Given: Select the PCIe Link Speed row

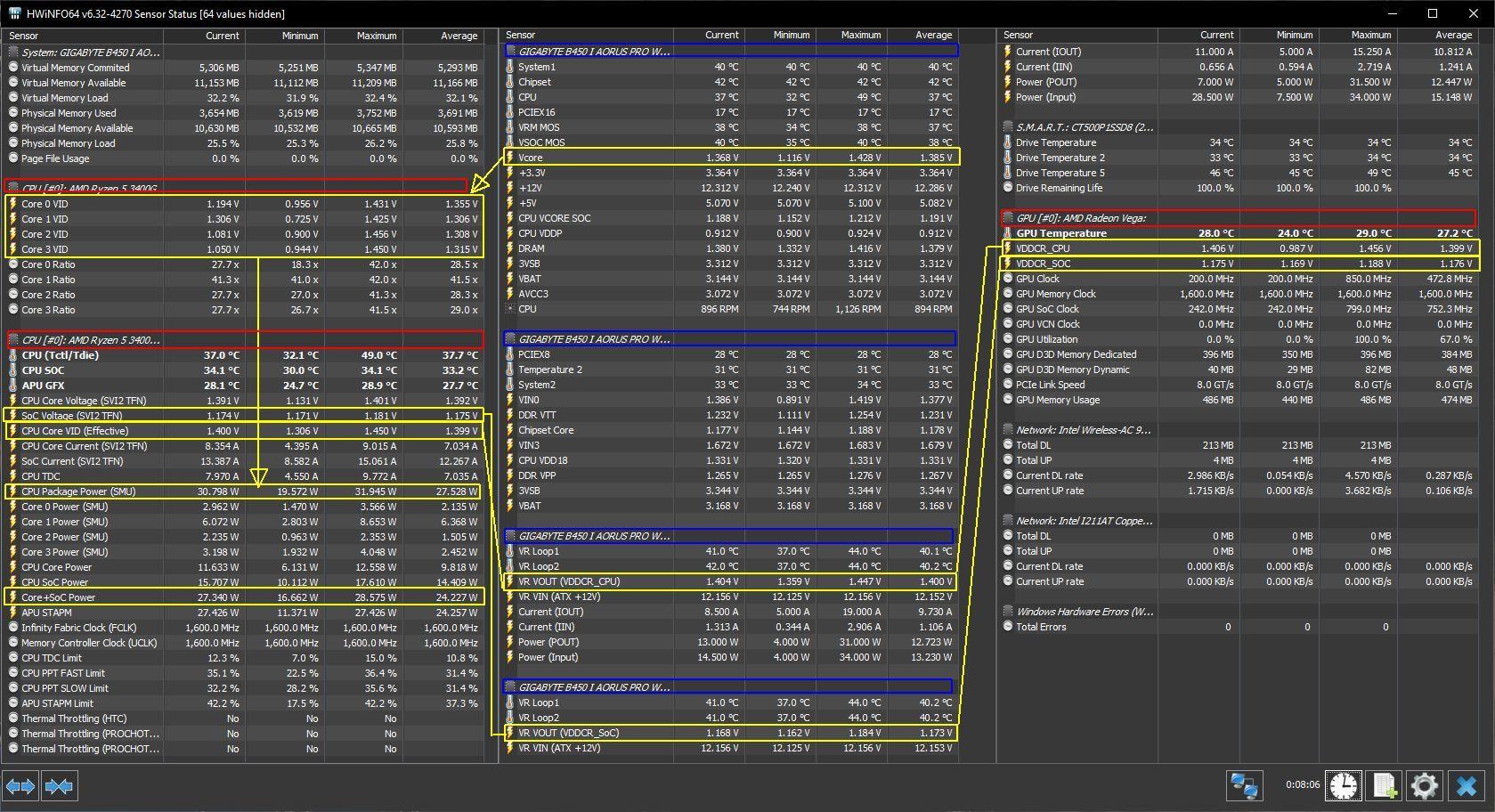Looking at the screenshot, I should point(1239,385).
